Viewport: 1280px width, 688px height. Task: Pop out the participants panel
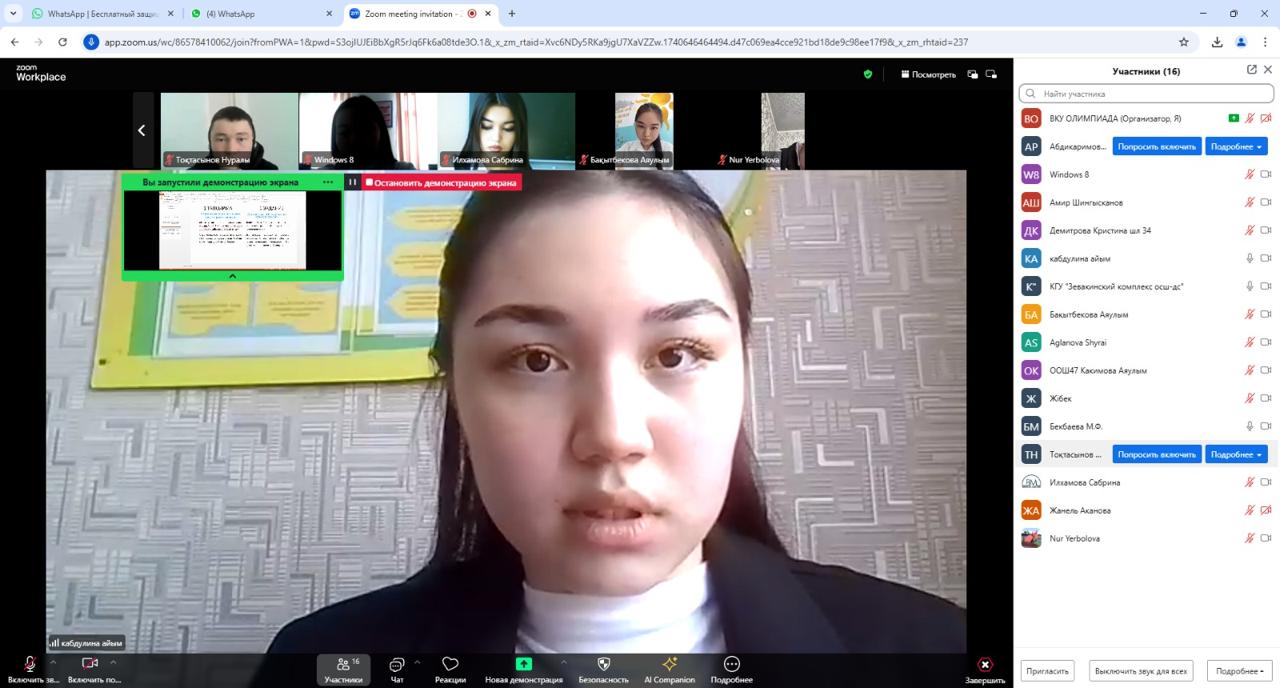1252,70
